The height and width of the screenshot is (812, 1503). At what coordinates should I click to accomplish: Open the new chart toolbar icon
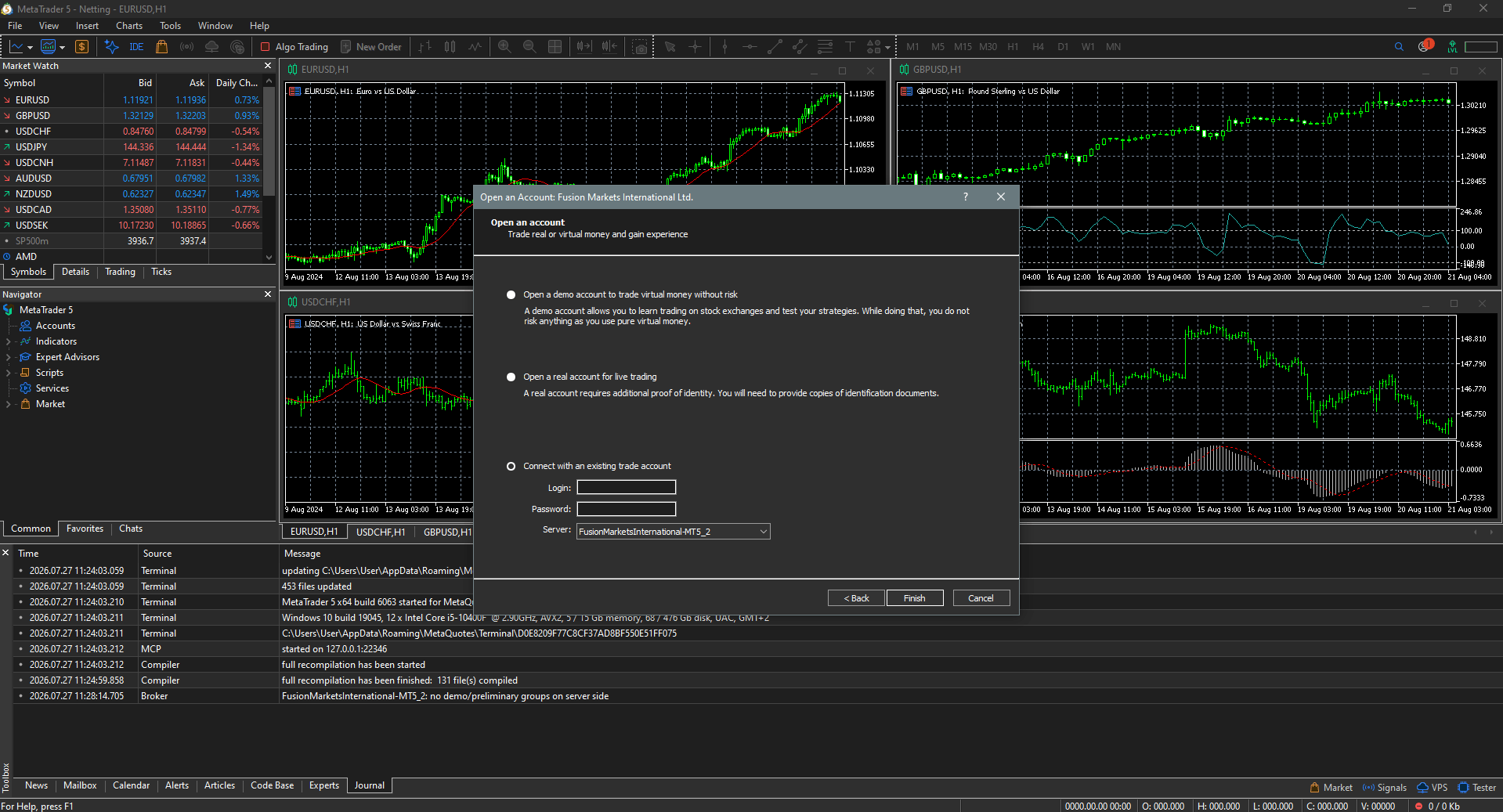[x=20, y=47]
